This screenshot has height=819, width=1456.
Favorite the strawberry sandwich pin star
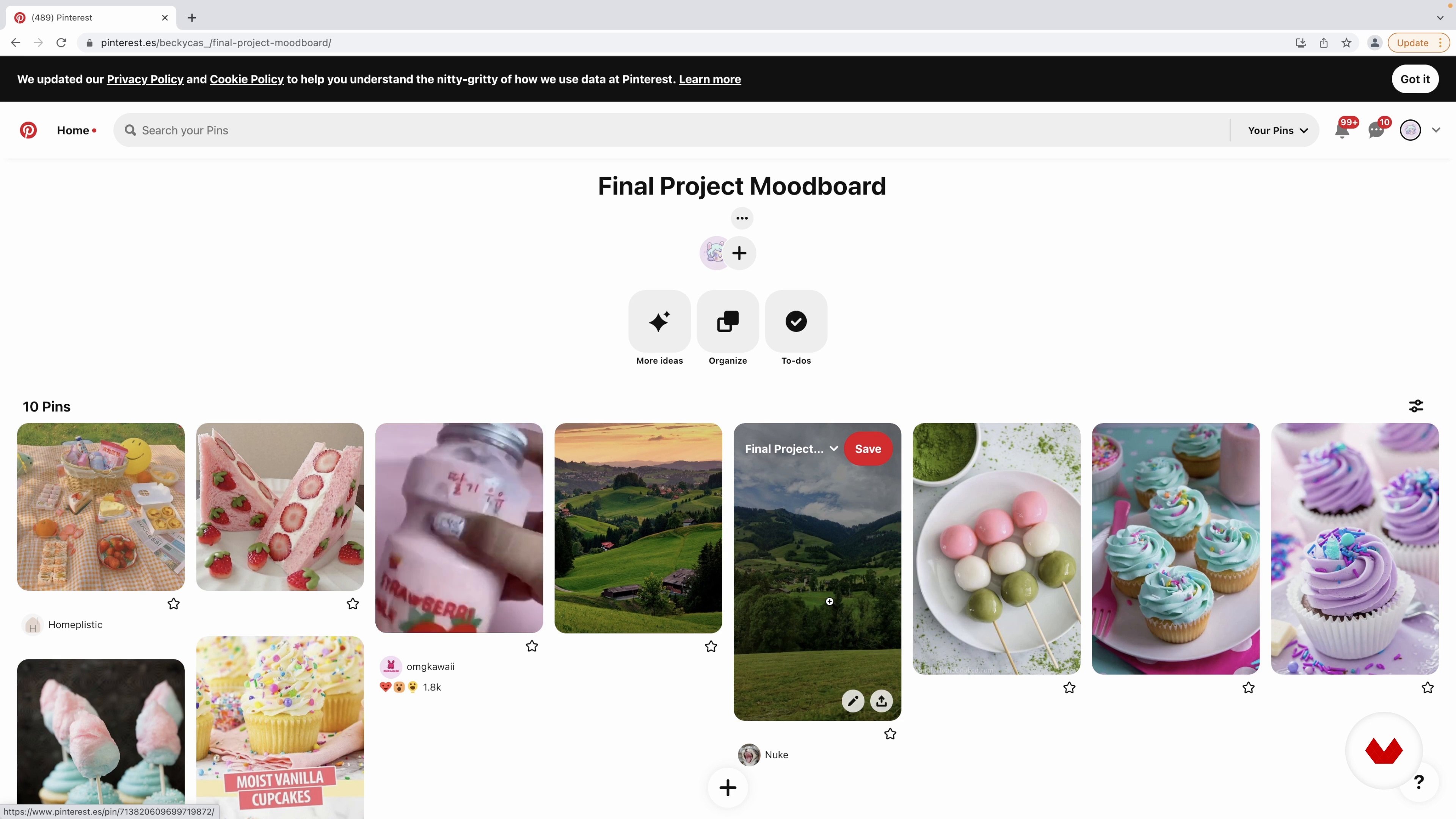tap(353, 604)
